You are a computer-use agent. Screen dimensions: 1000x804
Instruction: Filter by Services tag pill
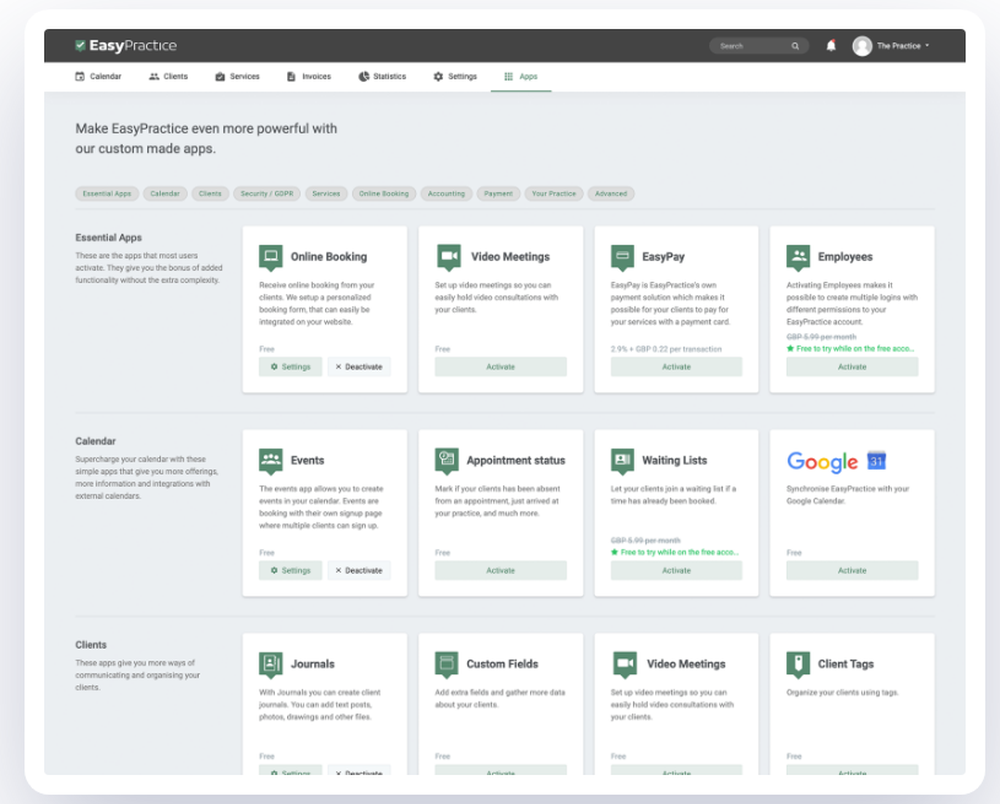326,193
